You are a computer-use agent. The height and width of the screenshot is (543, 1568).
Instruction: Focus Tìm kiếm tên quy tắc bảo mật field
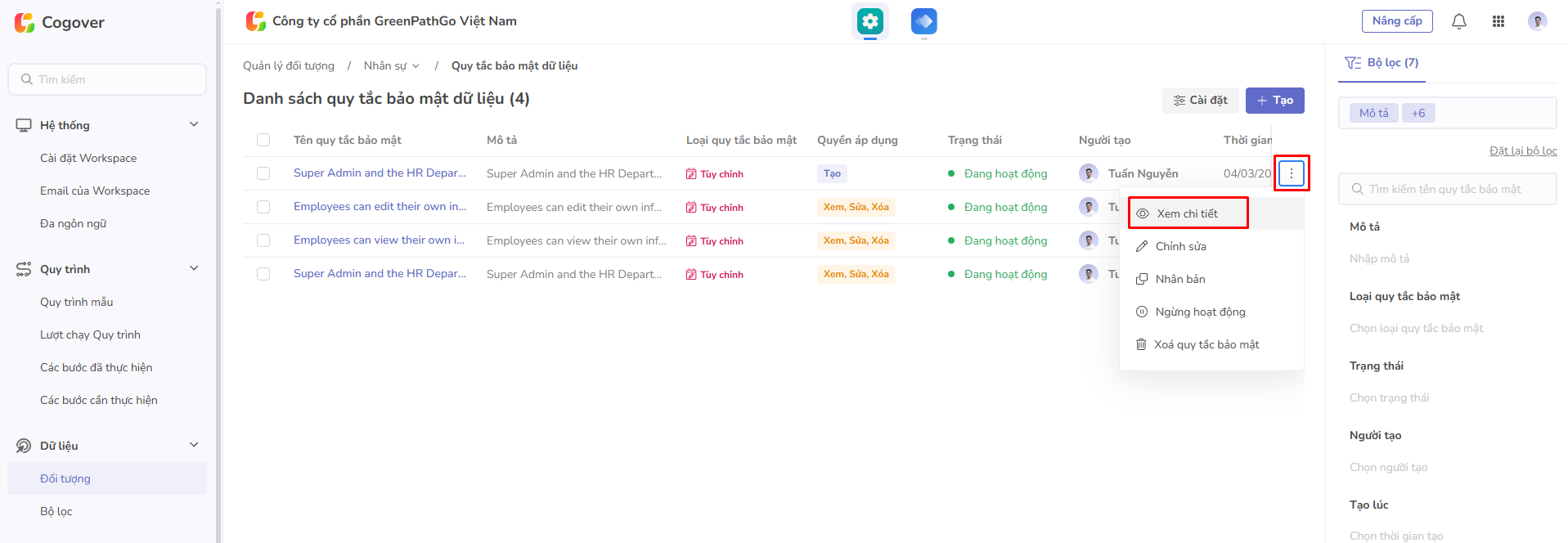click(1448, 189)
